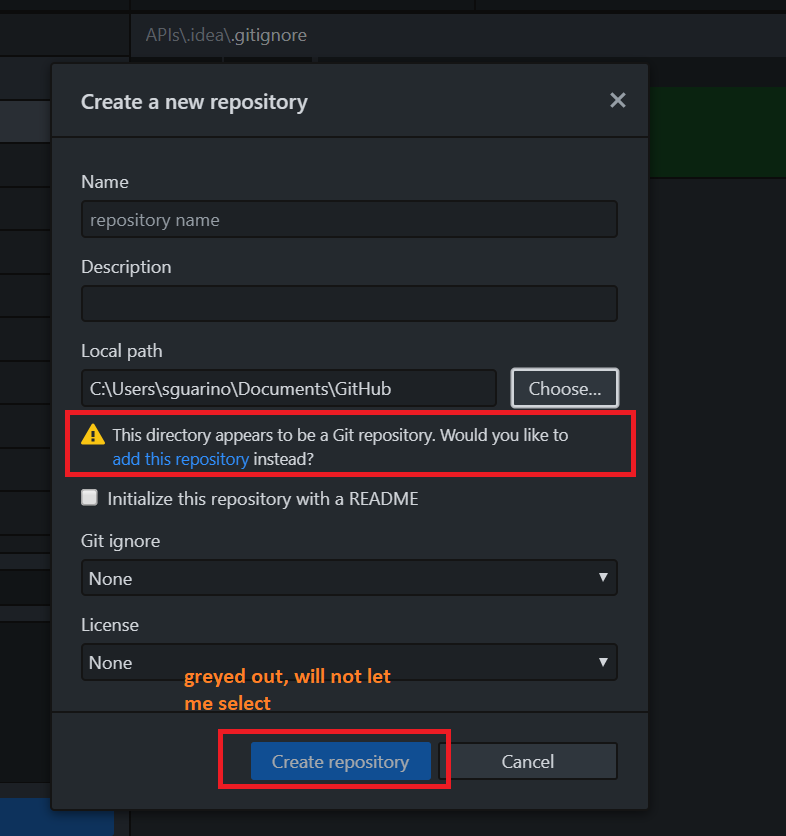786x836 pixels.
Task: Click the License dropdown arrow
Action: [x=603, y=662]
